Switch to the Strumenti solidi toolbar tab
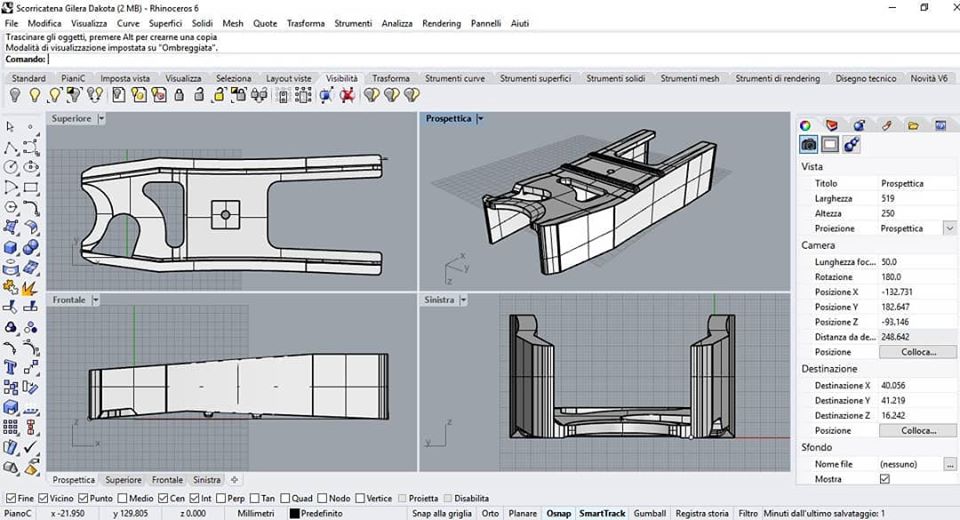This screenshot has width=960, height=520. (x=616, y=78)
